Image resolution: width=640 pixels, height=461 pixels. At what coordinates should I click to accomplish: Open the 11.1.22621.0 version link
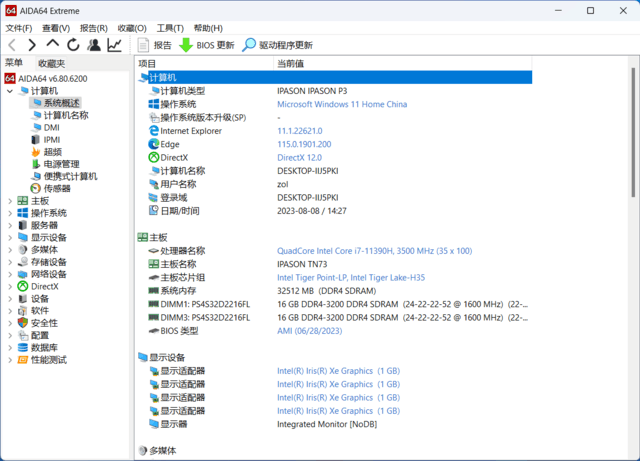click(300, 131)
